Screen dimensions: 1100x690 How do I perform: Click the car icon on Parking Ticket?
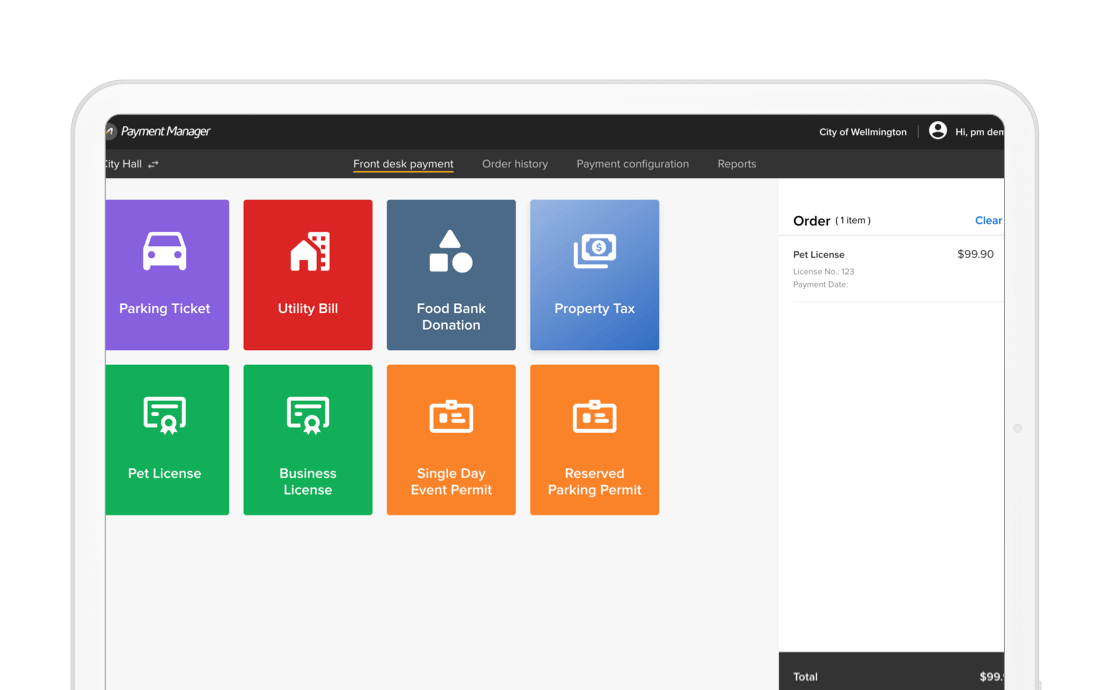point(165,251)
